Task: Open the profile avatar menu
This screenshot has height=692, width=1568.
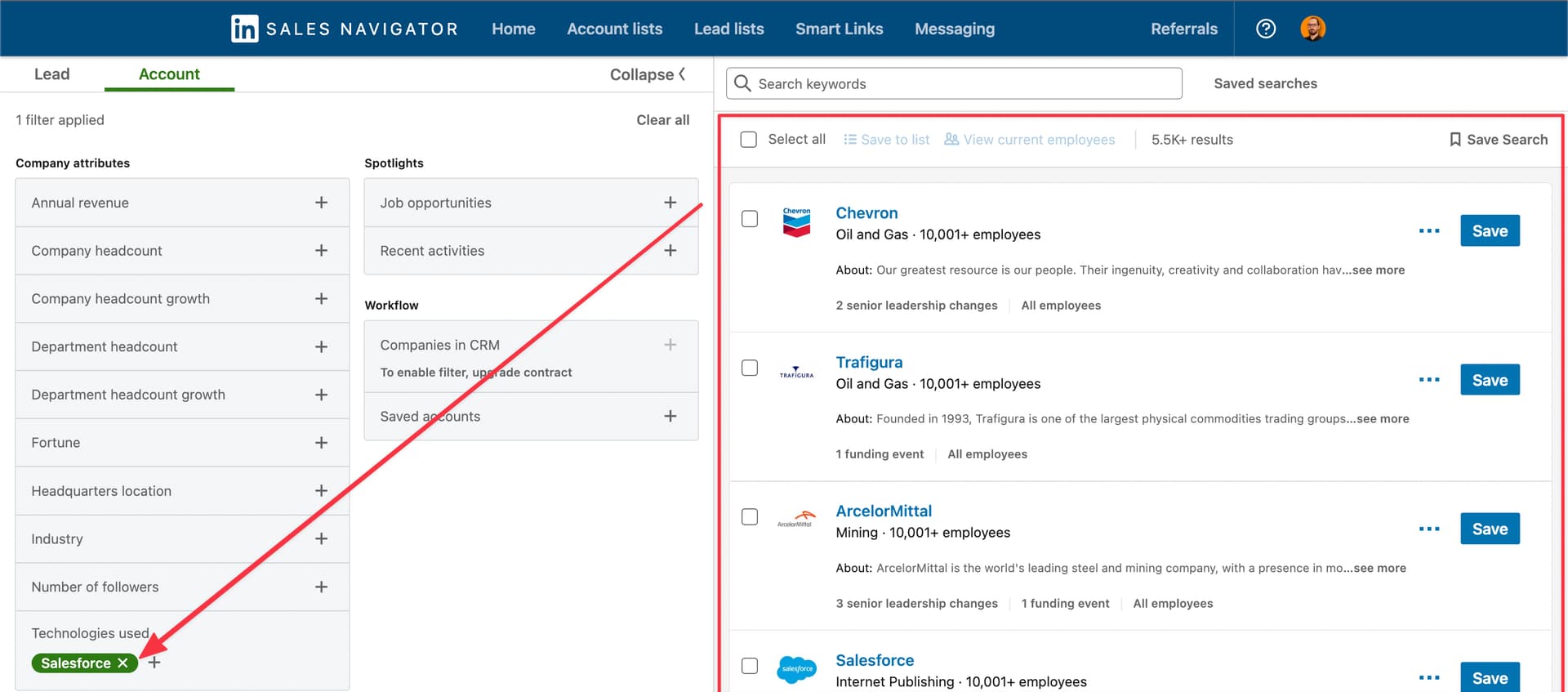Action: point(1312,29)
